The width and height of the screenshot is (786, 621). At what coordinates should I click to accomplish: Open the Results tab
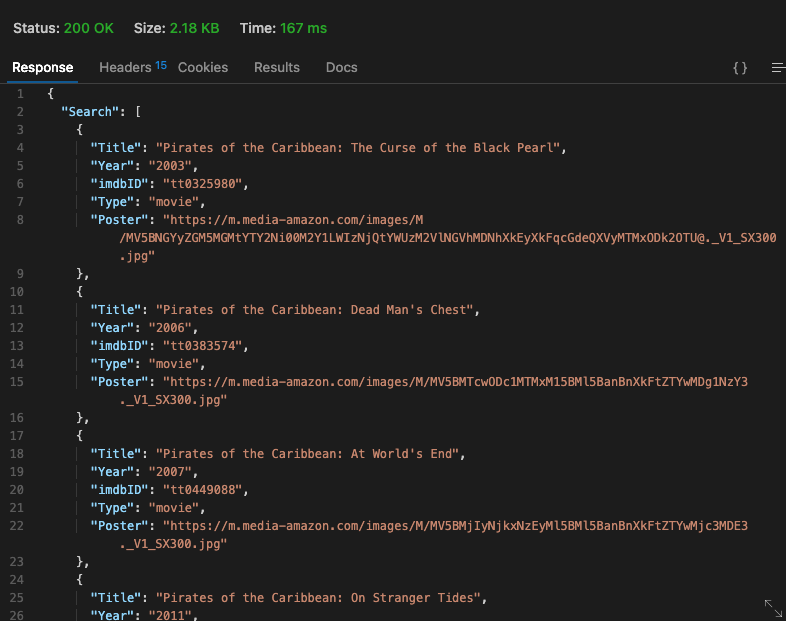(x=277, y=68)
